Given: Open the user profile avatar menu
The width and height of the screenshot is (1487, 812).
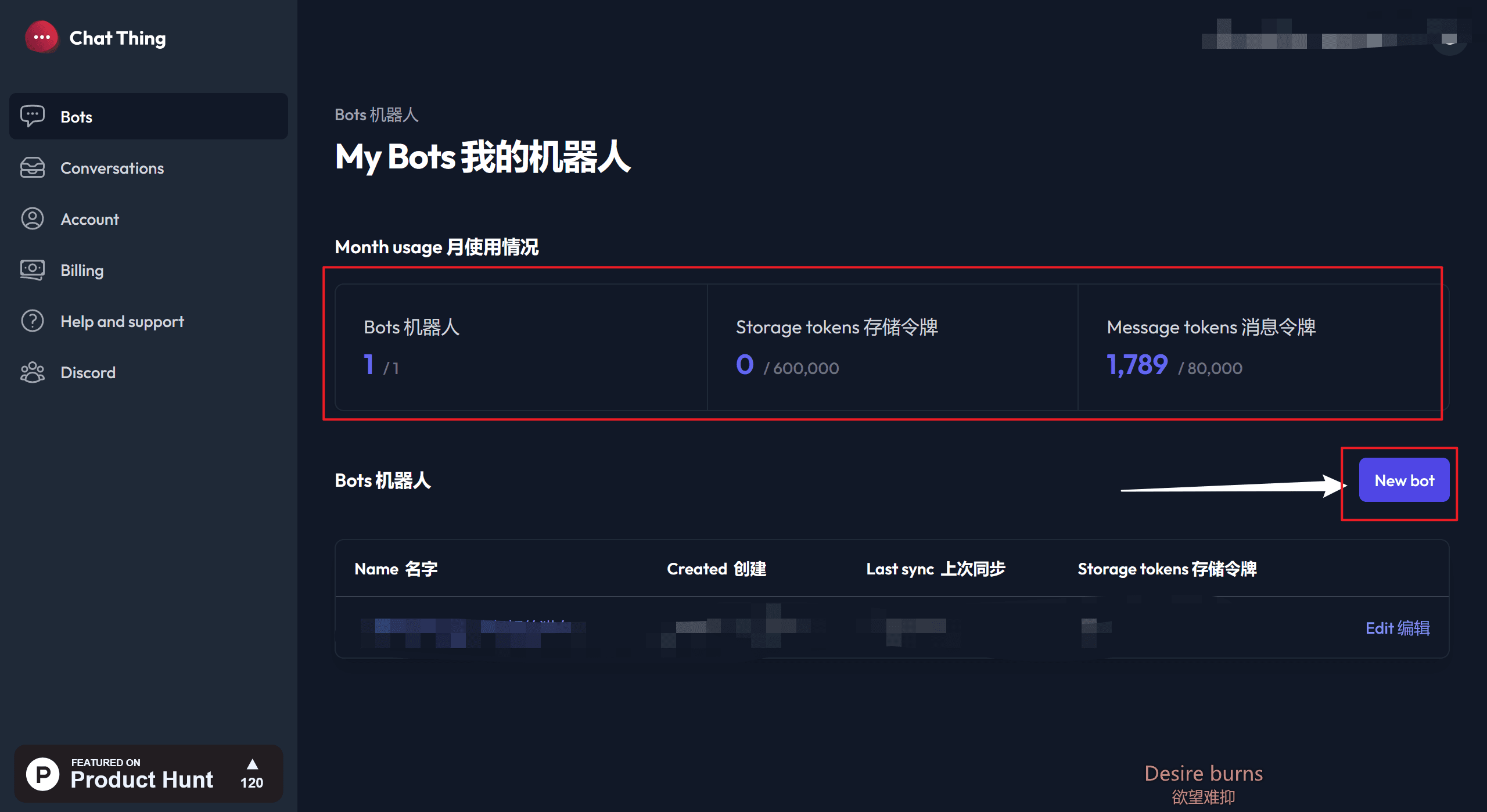Looking at the screenshot, I should (1449, 37).
